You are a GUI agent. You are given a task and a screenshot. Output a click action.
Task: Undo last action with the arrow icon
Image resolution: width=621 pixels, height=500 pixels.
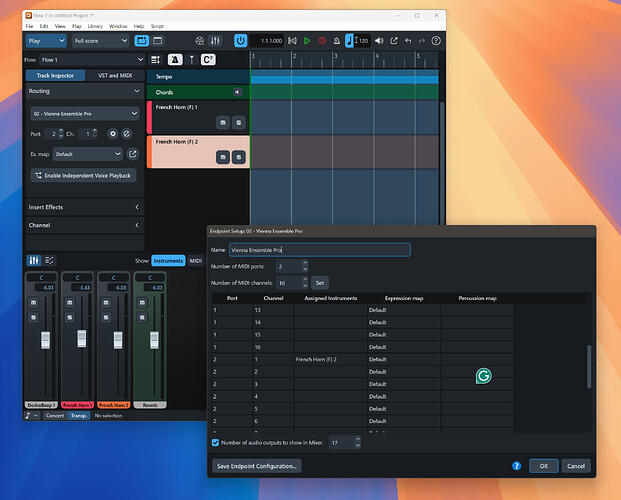(x=408, y=41)
